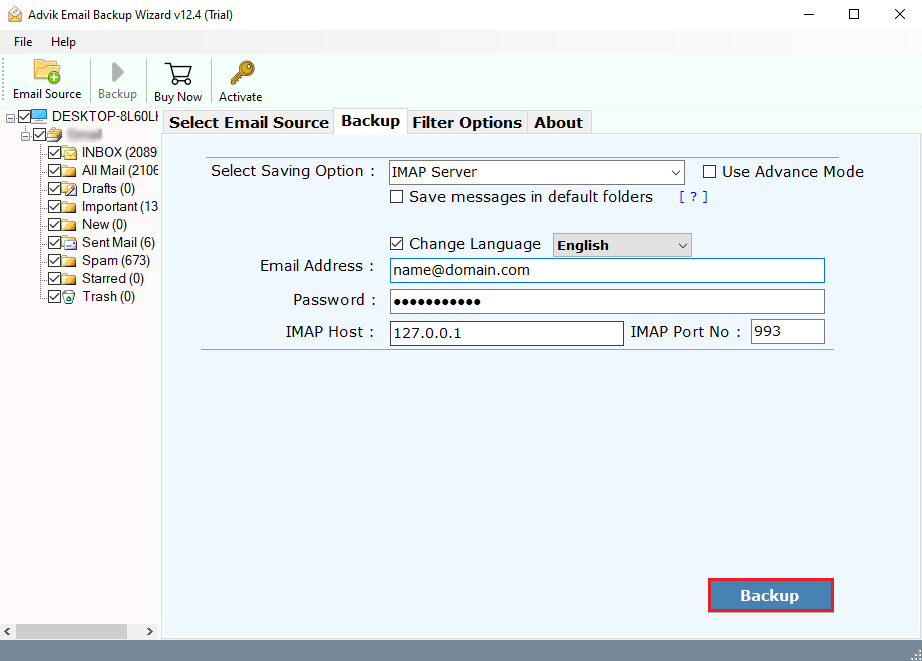Click the folder tree scroll right arrow
Screen dimensions: 922x661
click(149, 632)
